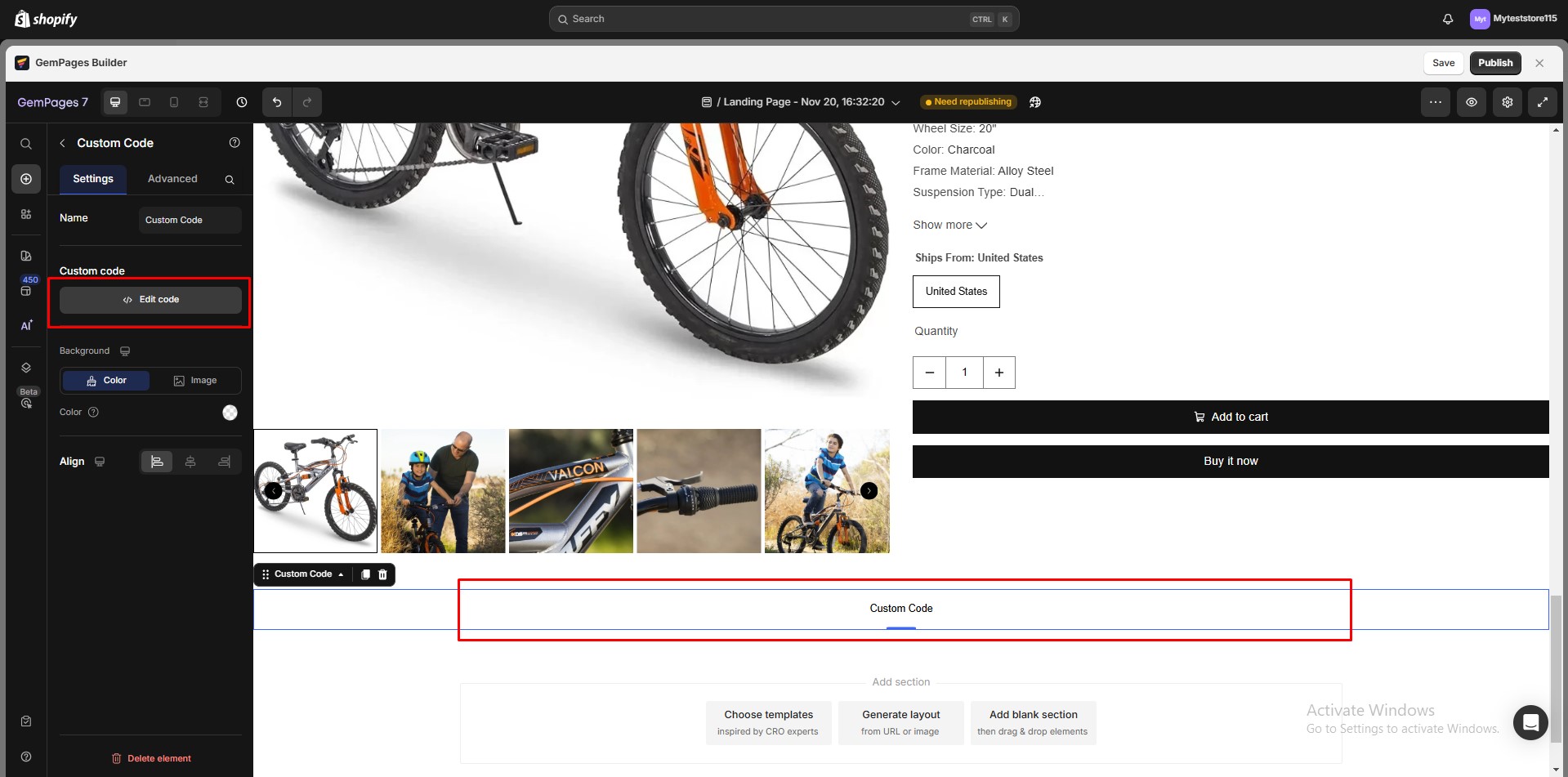Screen dimensions: 1568x777
Task: Expand the Landing Page breadcrumb dropdown
Action: pyautogui.click(x=896, y=101)
